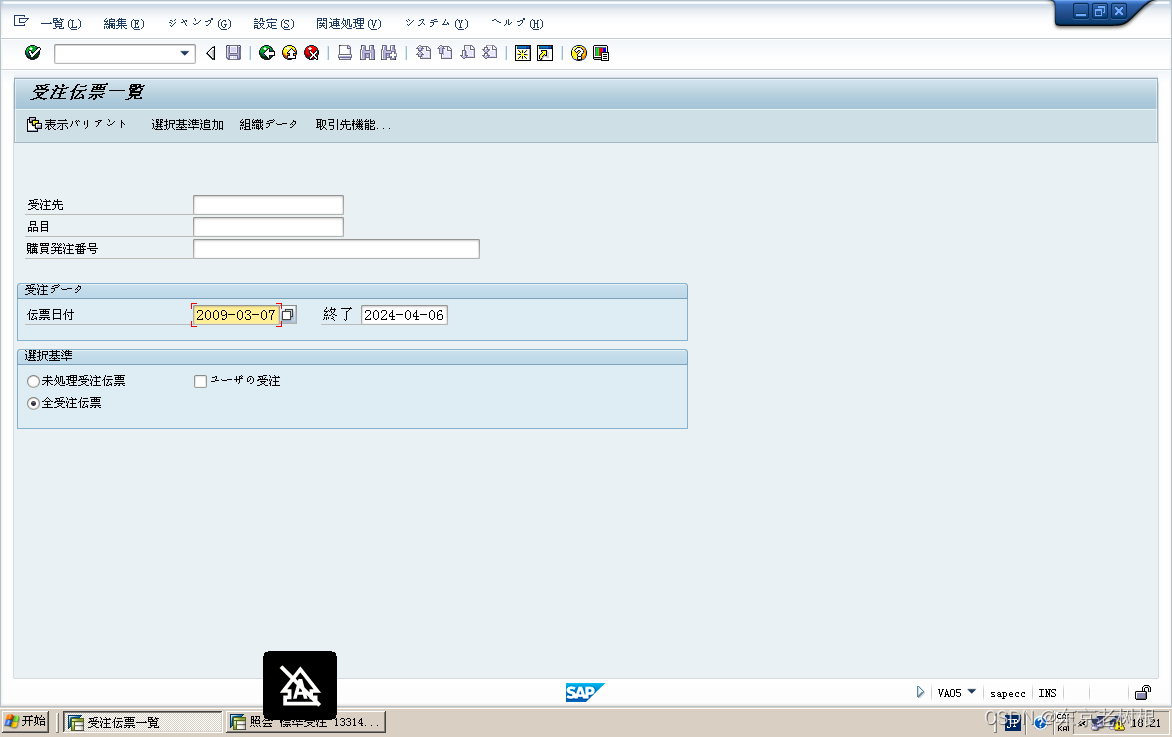
Task: Open the ヘルプ(H) menu
Action: point(517,24)
